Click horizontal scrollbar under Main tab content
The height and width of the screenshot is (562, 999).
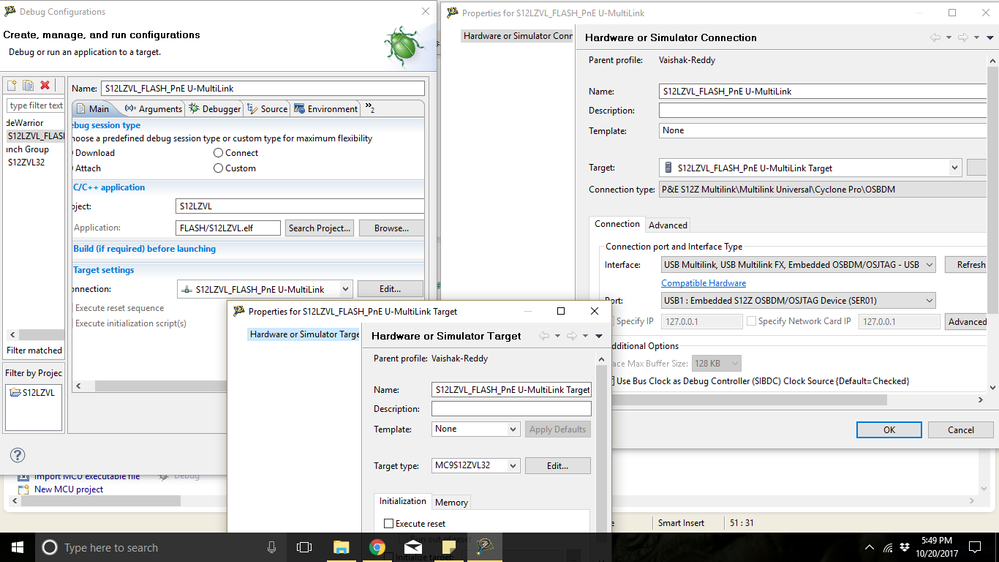coord(161,385)
